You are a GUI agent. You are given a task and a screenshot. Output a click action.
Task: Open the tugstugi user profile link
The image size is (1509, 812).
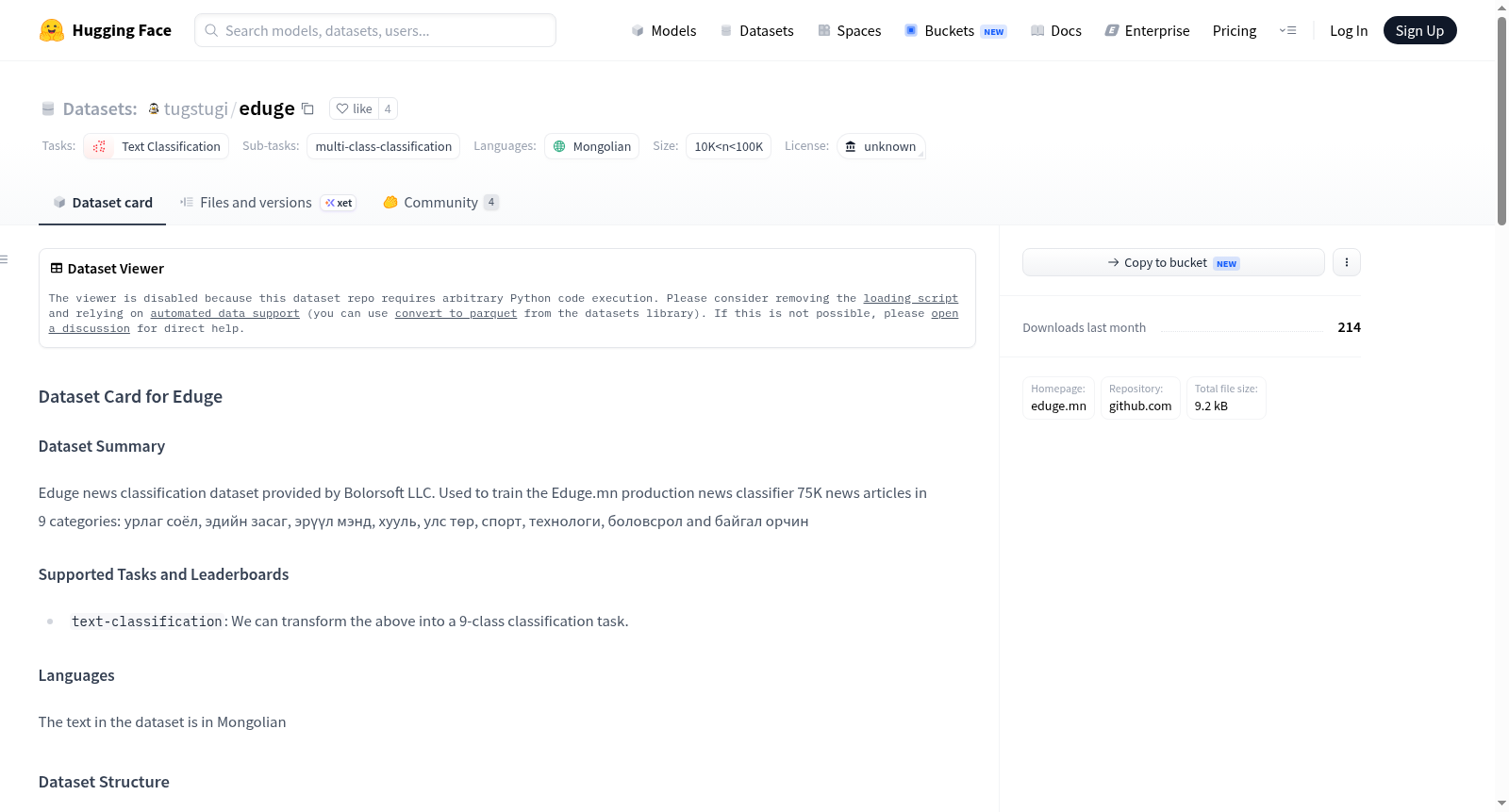pyautogui.click(x=196, y=108)
